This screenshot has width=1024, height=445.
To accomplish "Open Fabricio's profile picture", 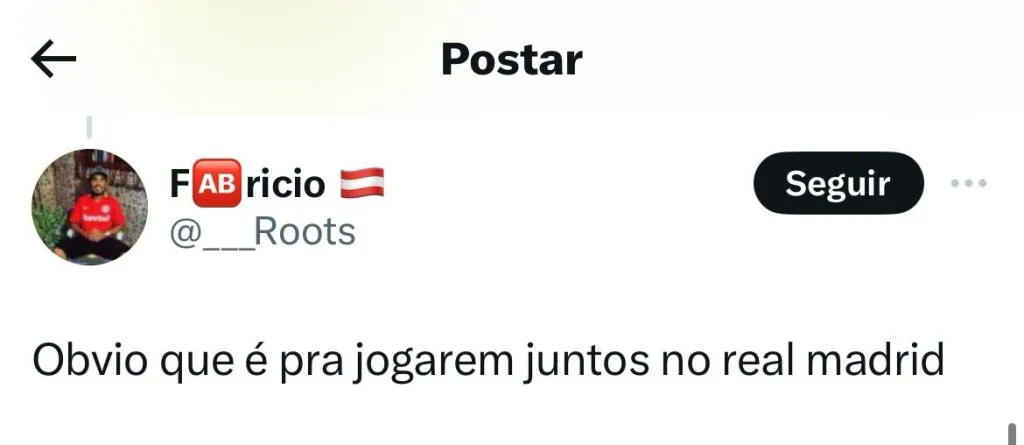I will click(x=89, y=206).
